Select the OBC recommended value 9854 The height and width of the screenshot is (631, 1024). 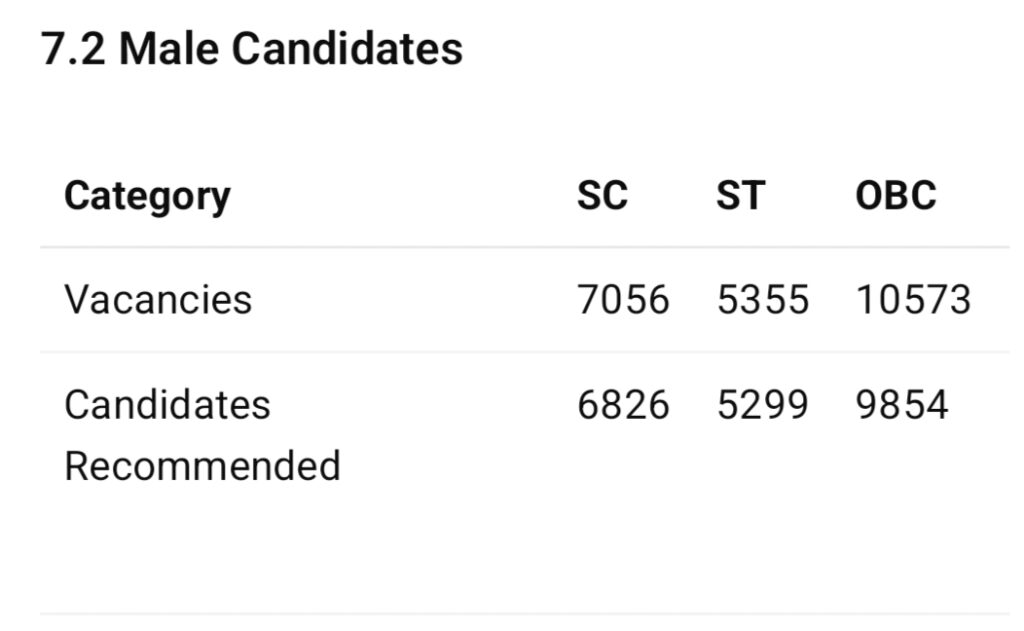902,405
